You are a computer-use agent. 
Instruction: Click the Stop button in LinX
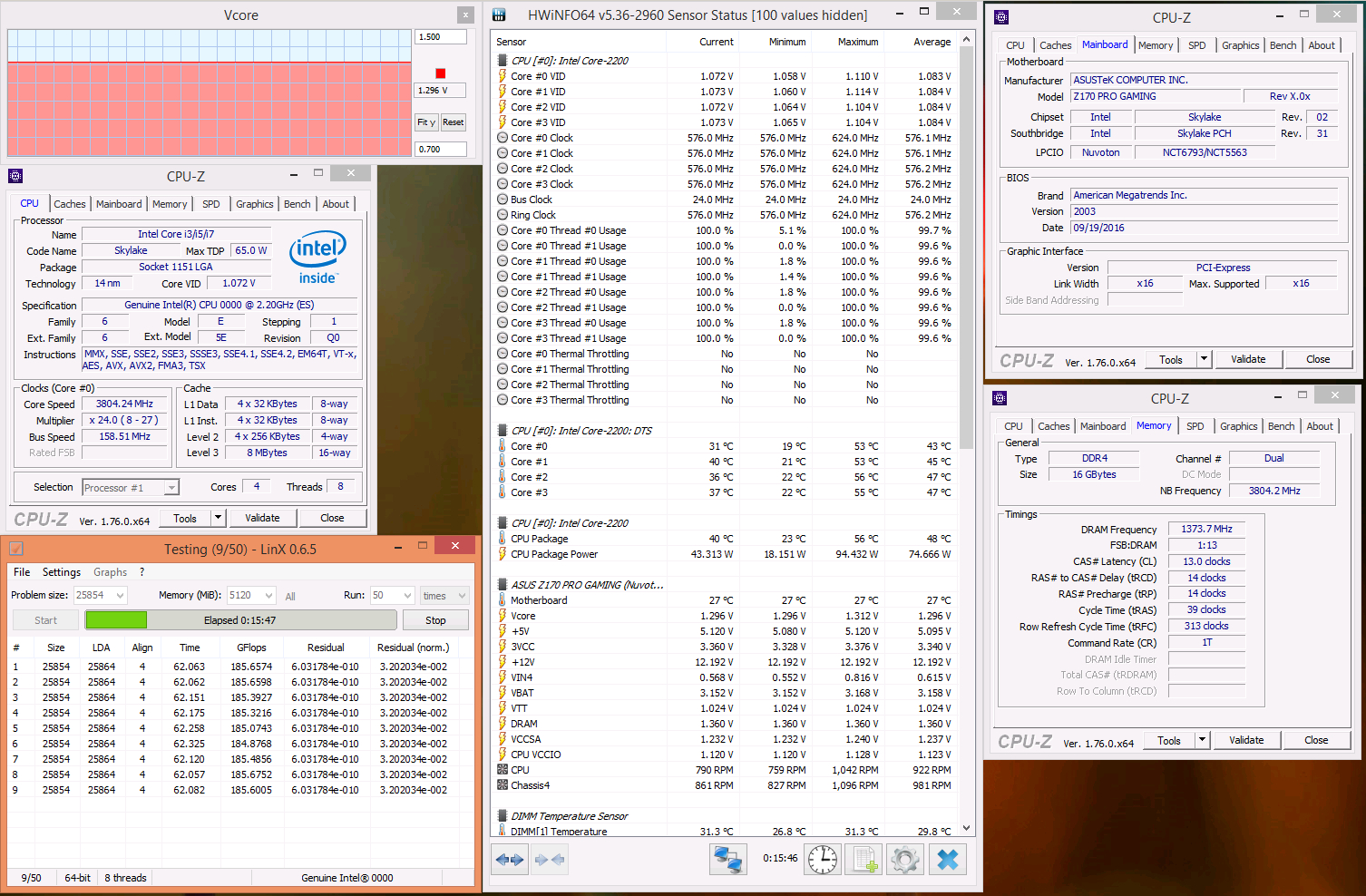pos(435,620)
